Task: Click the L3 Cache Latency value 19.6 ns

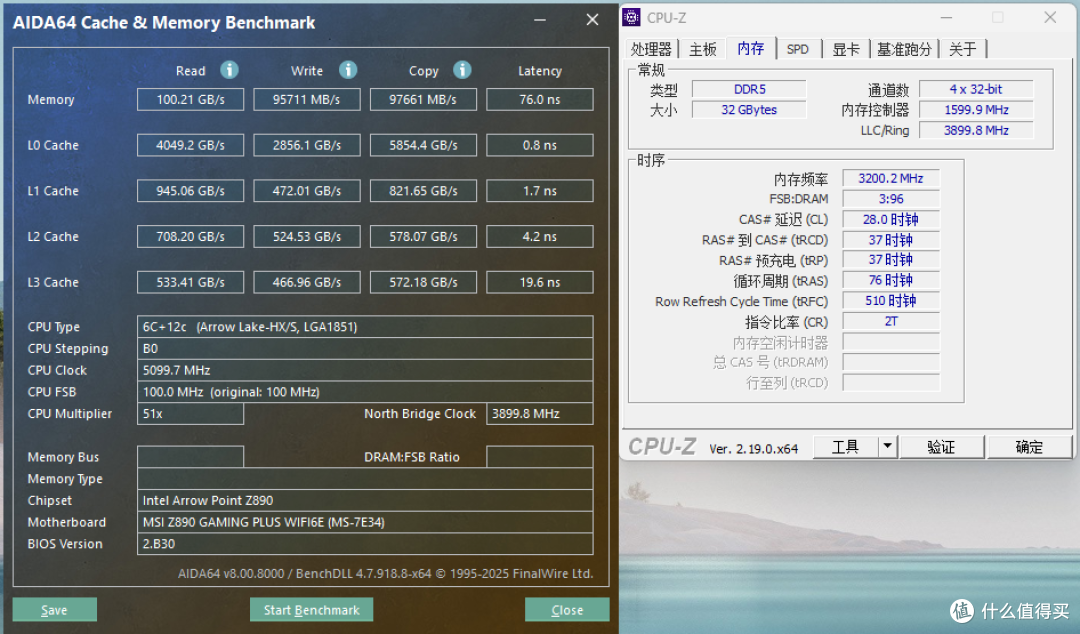Action: [x=539, y=282]
